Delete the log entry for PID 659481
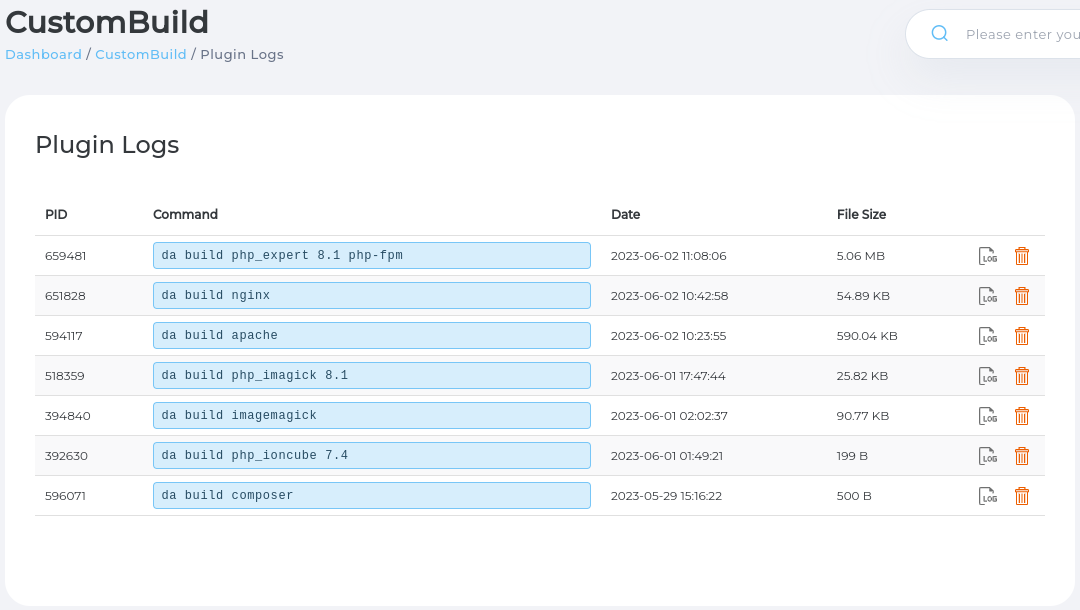This screenshot has height=610, width=1080. click(1021, 255)
